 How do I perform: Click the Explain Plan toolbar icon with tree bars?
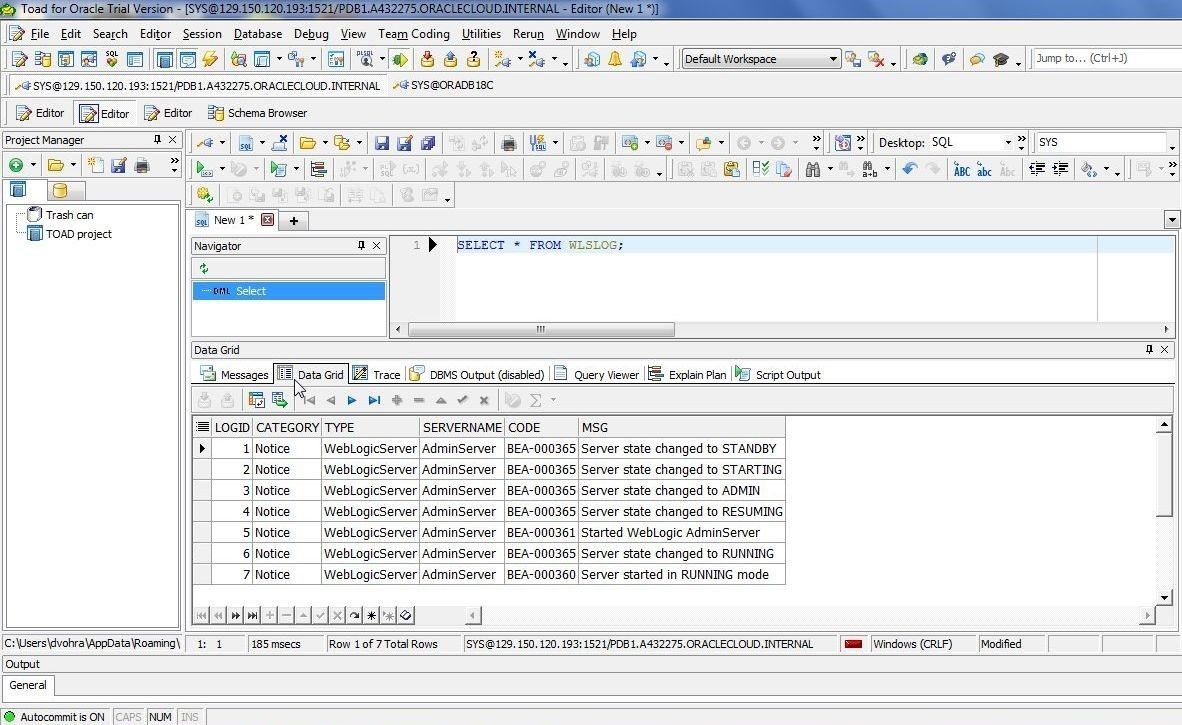318,169
